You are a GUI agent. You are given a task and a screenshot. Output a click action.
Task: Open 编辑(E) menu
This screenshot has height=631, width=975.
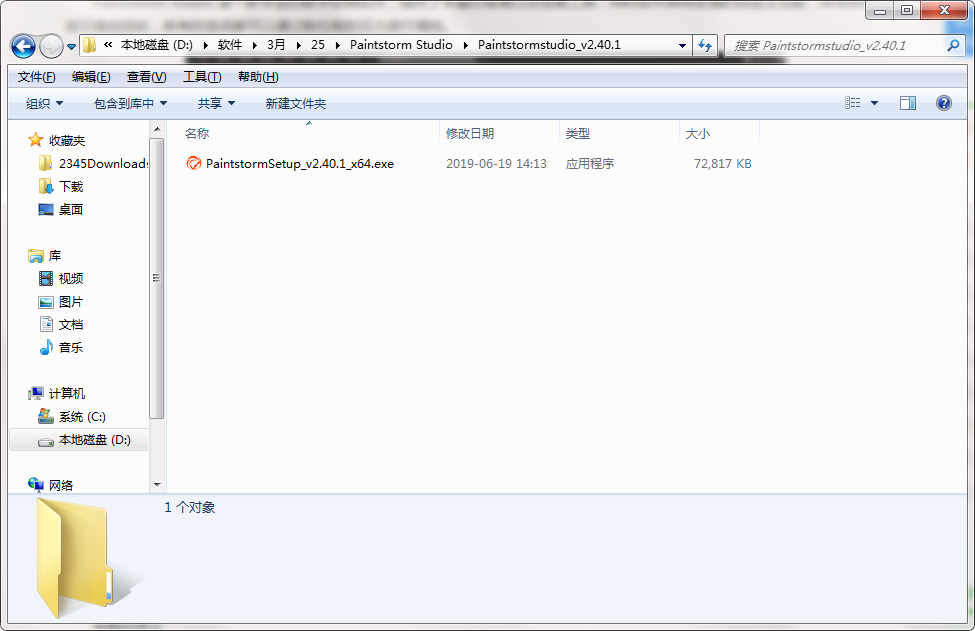point(91,76)
